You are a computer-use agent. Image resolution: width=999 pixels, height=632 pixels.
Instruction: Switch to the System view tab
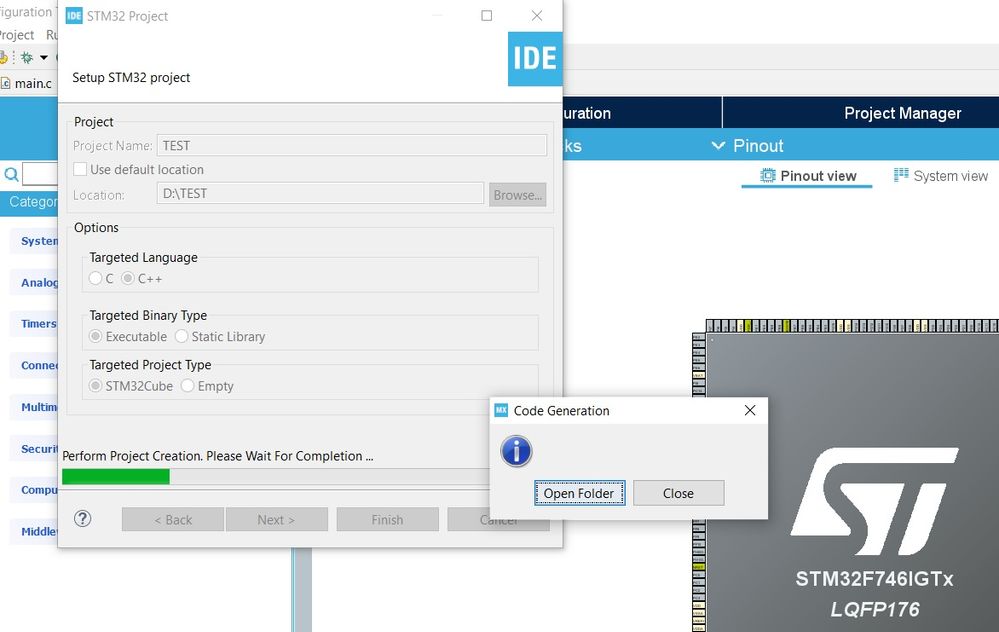tap(941, 176)
